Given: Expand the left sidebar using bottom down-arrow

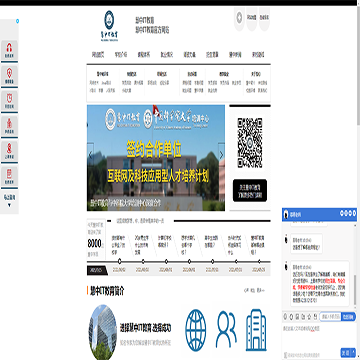Looking at the screenshot, I should click(x=9, y=205).
